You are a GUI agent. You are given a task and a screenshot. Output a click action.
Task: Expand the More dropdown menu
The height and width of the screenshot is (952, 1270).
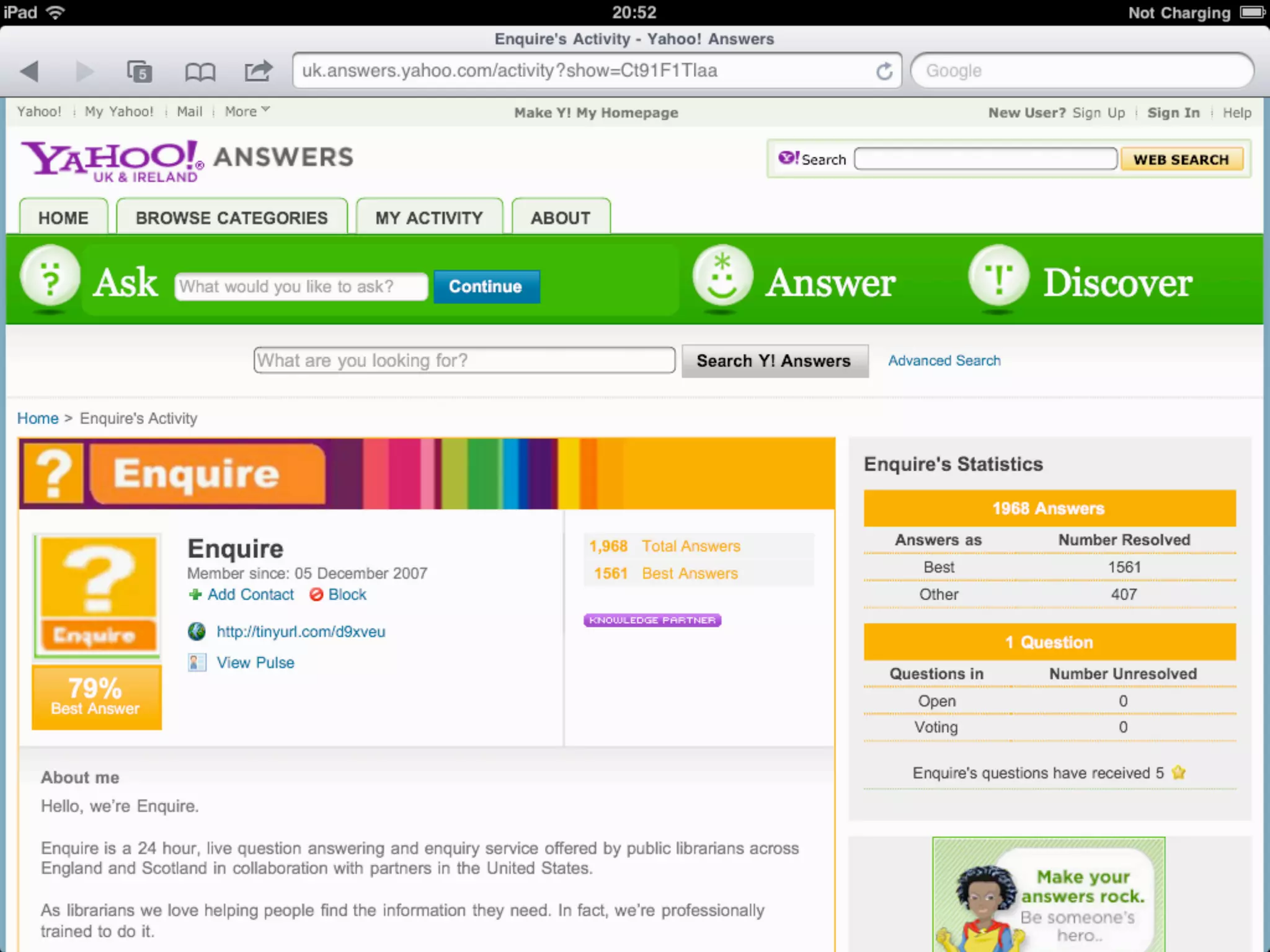[247, 112]
